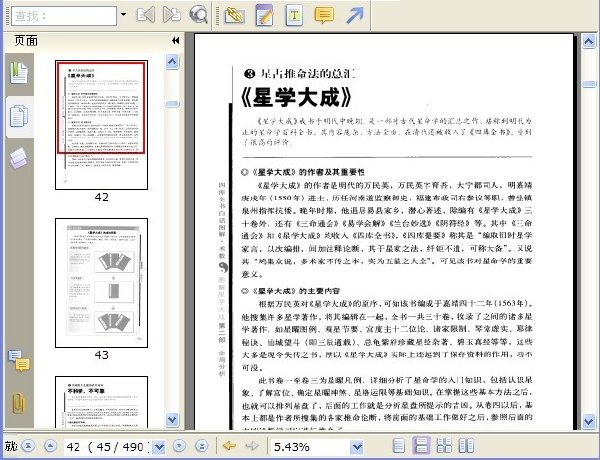Select the partially visible page 44 thumbnail
600x460 pixels.
tap(101, 402)
